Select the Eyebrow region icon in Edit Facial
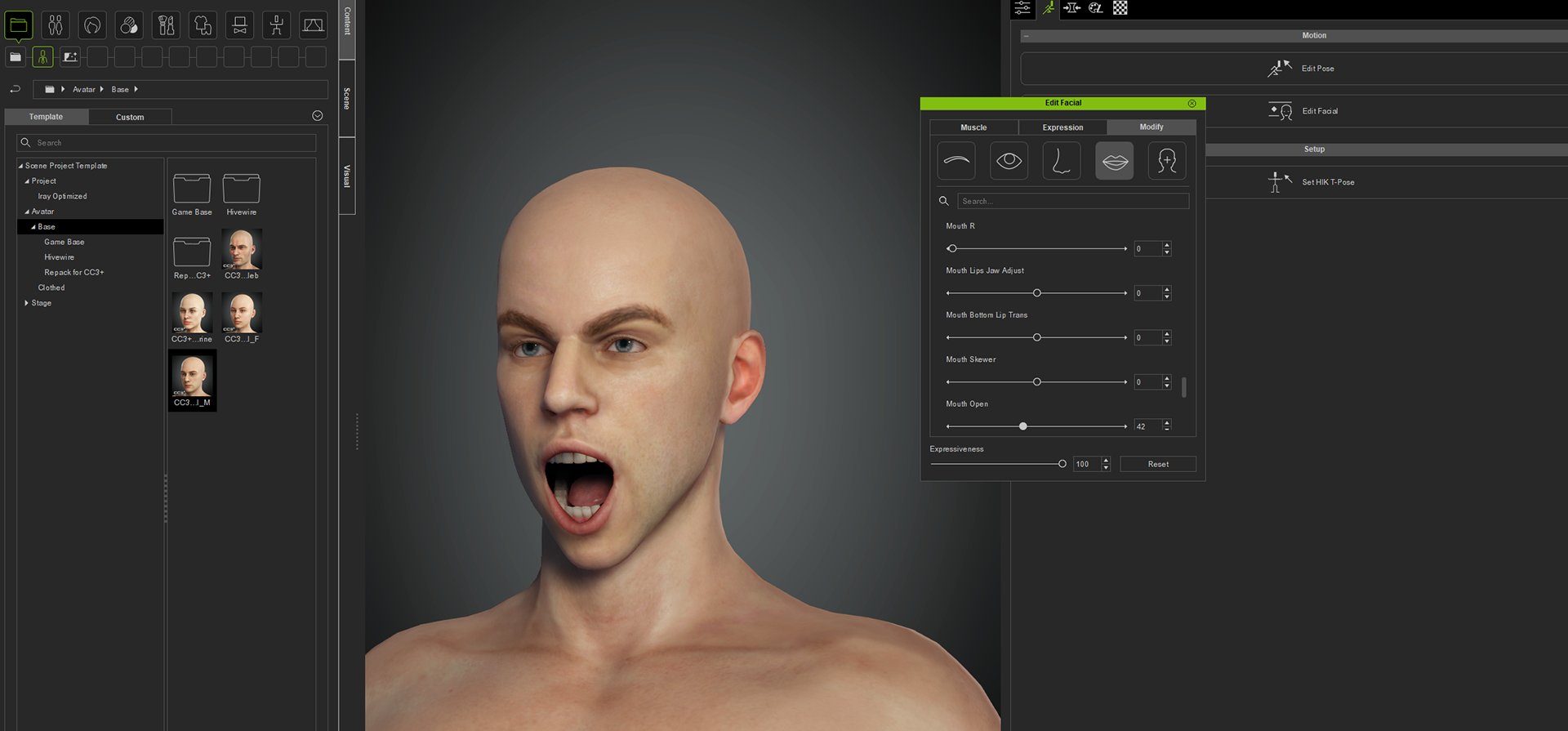This screenshot has width=1568, height=731. 956,161
